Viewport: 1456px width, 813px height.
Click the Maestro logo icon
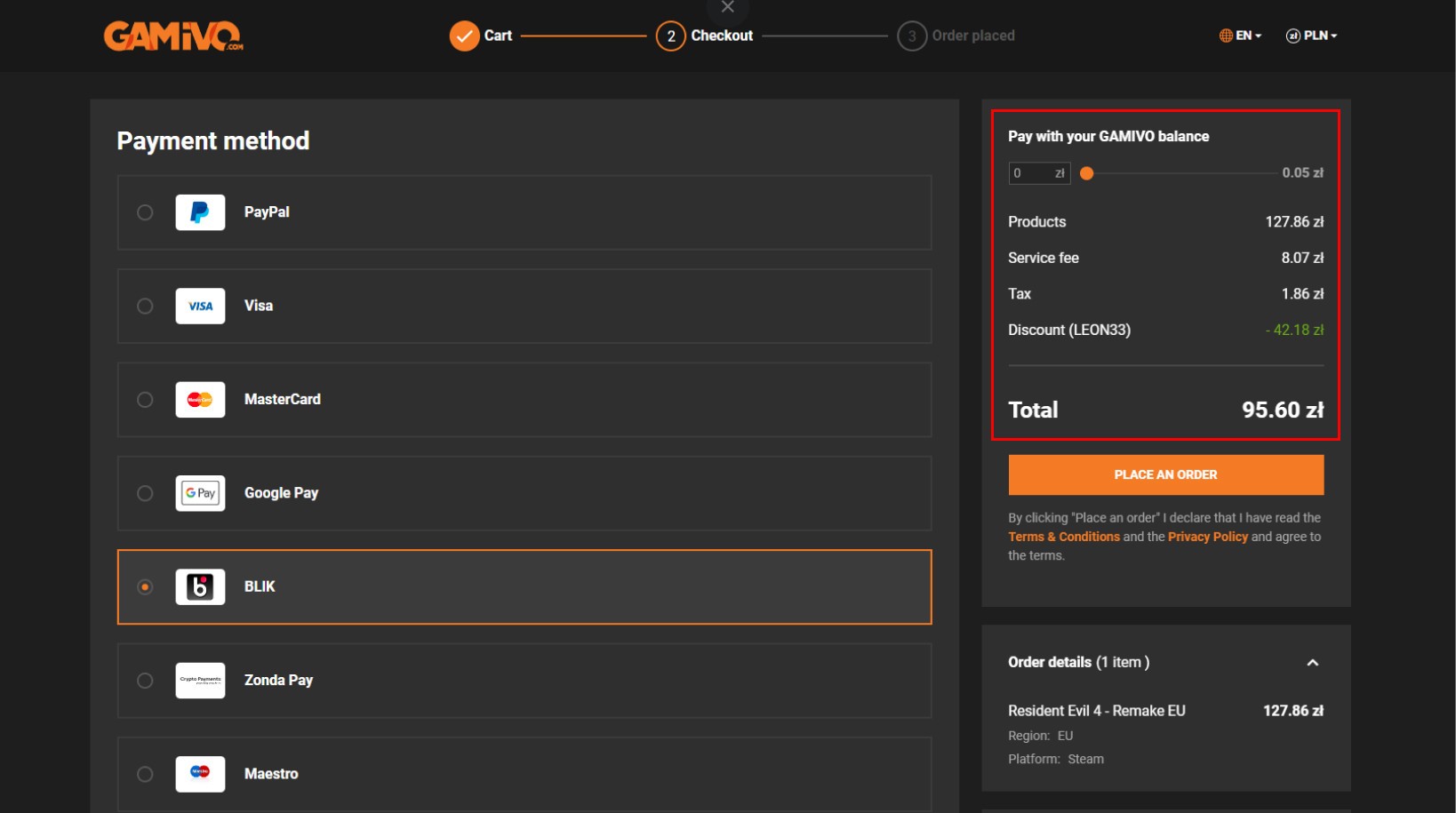point(200,774)
